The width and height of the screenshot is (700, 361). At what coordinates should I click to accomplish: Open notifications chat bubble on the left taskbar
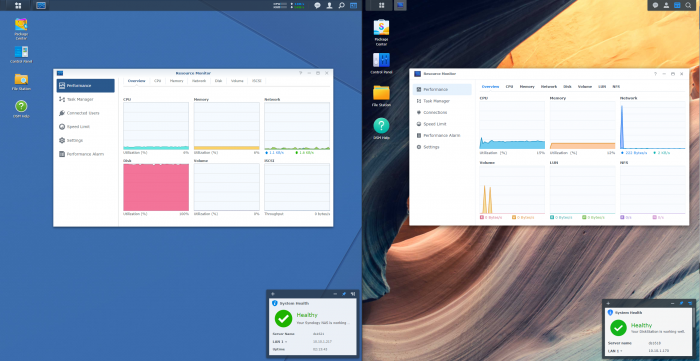[x=317, y=5]
